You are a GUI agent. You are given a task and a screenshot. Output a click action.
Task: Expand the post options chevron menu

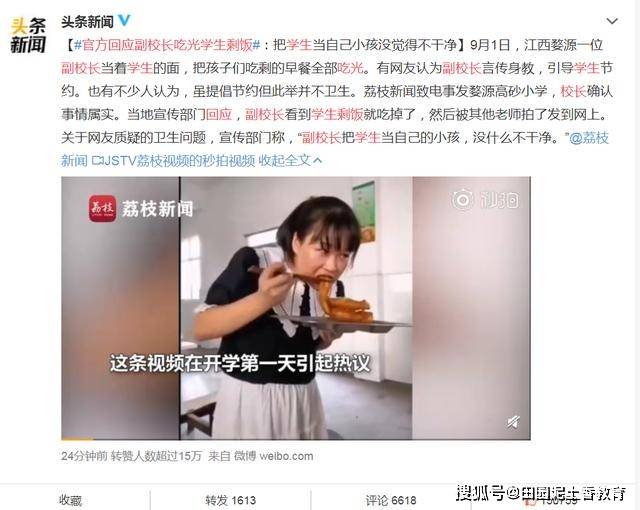[611, 21]
